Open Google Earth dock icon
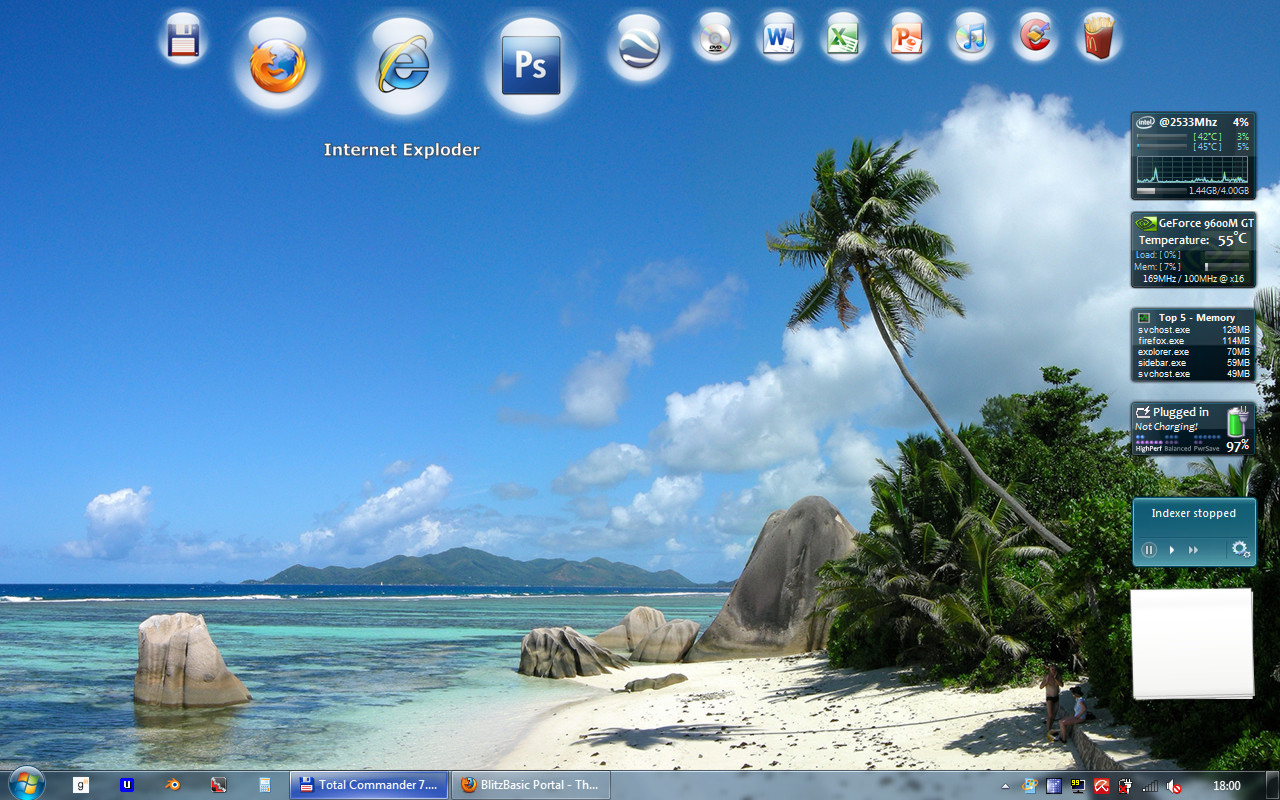Viewport: 1280px width, 800px height. (639, 46)
